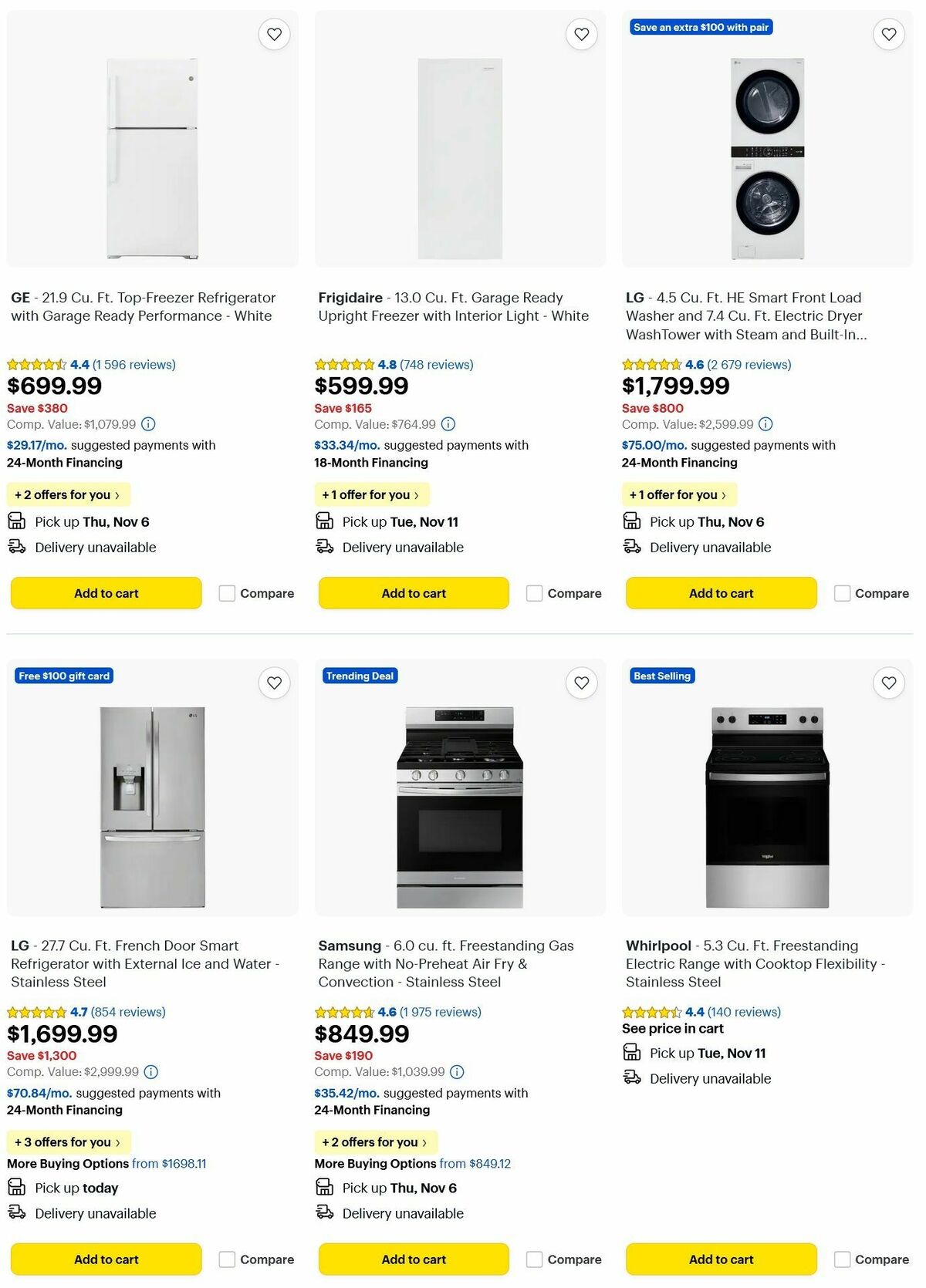Click the store pickup icon for the WashTower
926x1288 pixels.
633,521
